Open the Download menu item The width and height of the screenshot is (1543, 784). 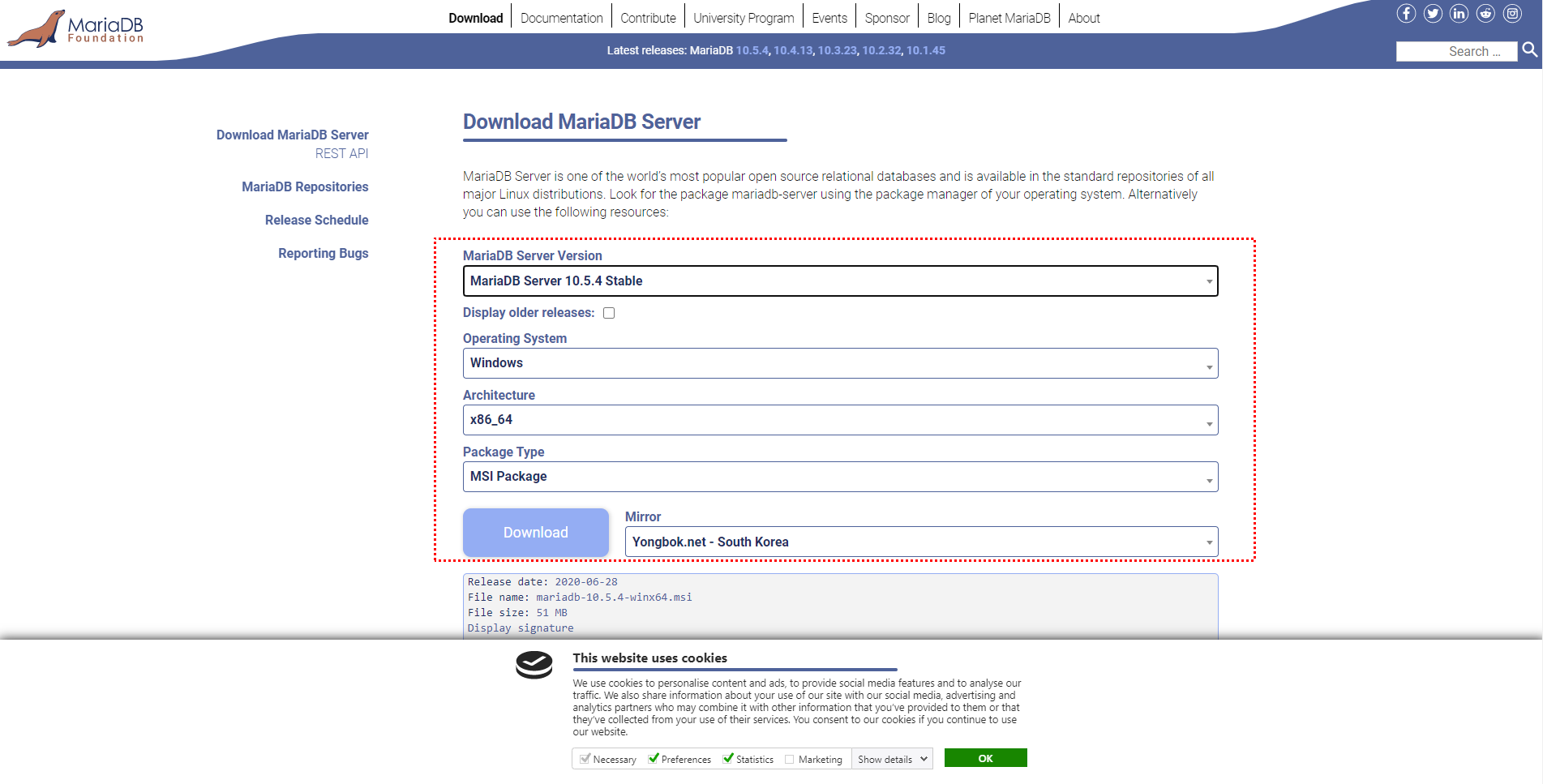[476, 18]
